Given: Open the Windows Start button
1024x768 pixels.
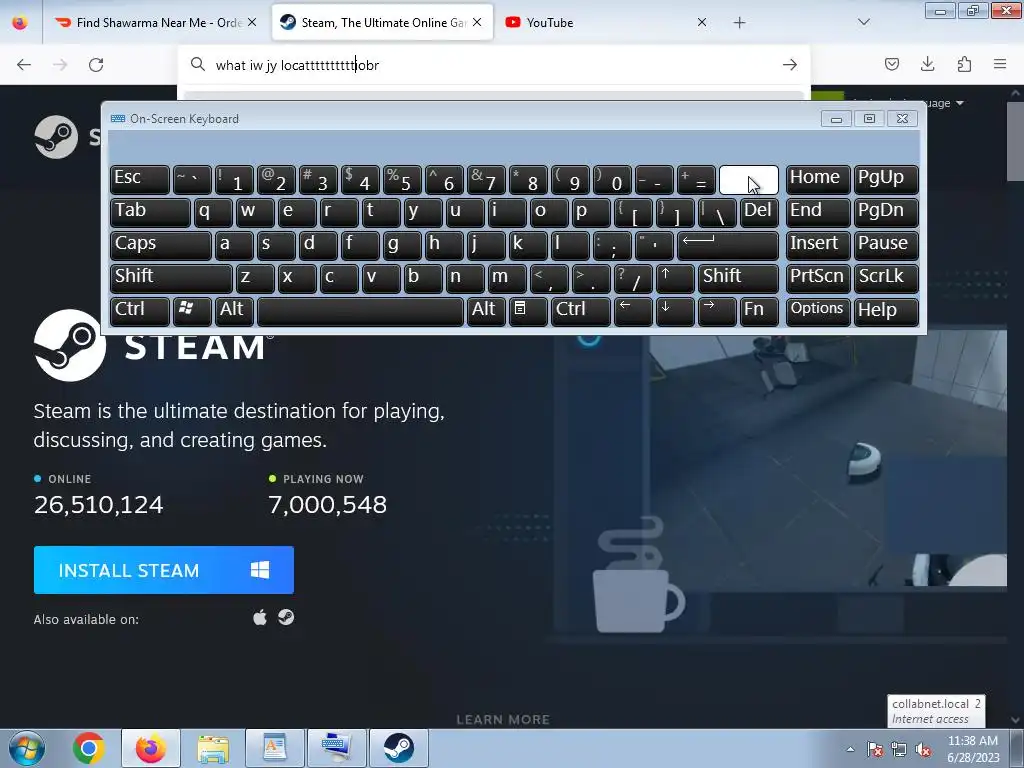Looking at the screenshot, I should click(x=26, y=748).
